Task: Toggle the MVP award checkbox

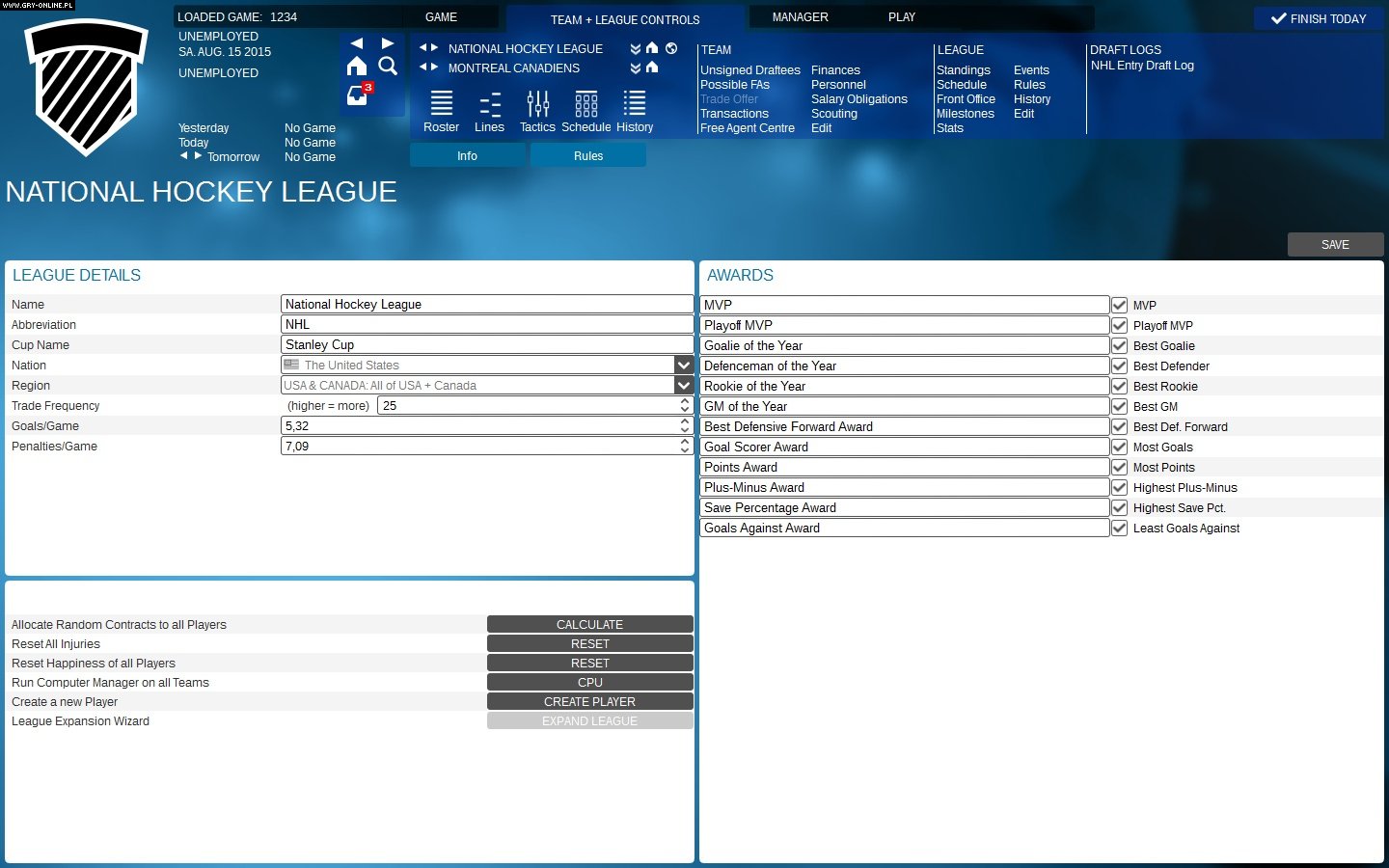Action: click(1119, 305)
